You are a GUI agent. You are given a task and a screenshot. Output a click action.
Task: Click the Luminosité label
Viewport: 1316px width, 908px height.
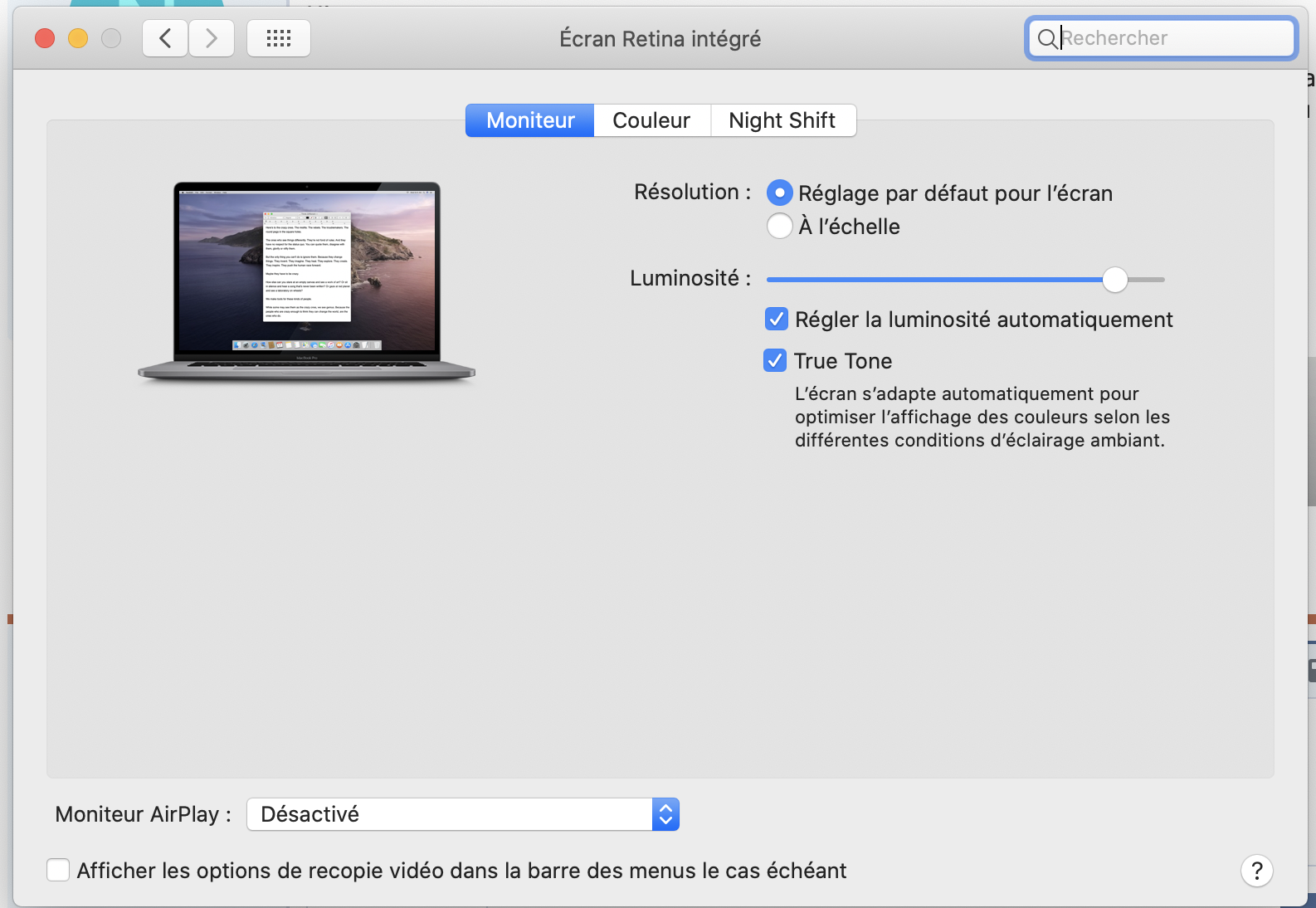click(690, 278)
